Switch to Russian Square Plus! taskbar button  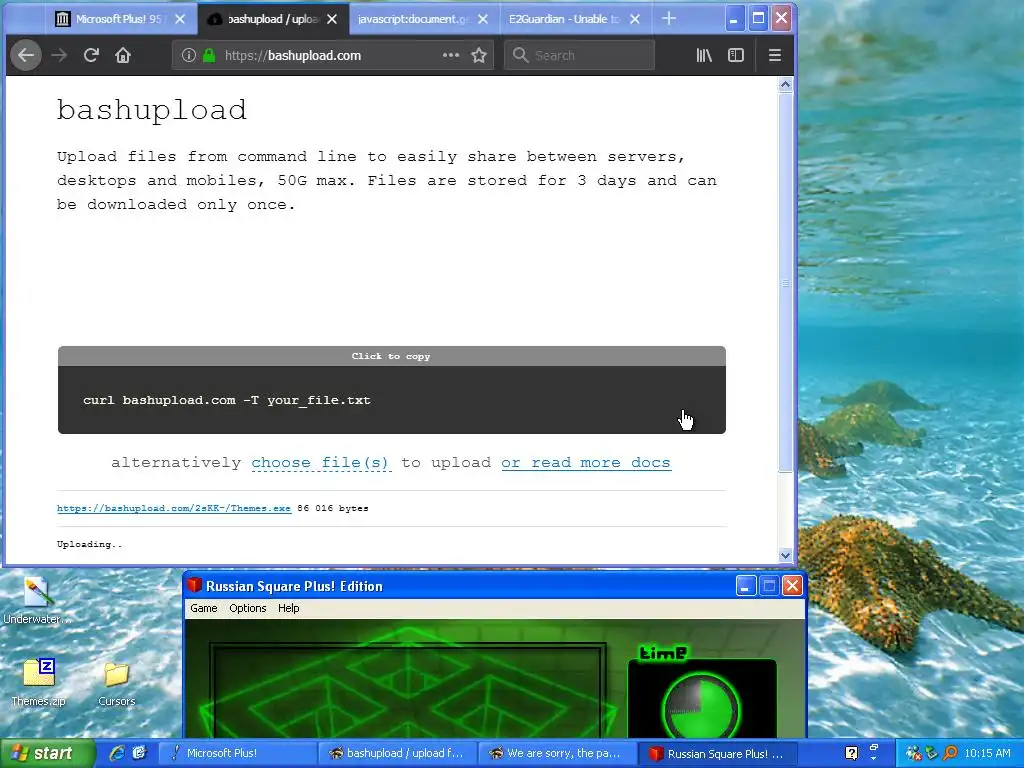pos(718,753)
